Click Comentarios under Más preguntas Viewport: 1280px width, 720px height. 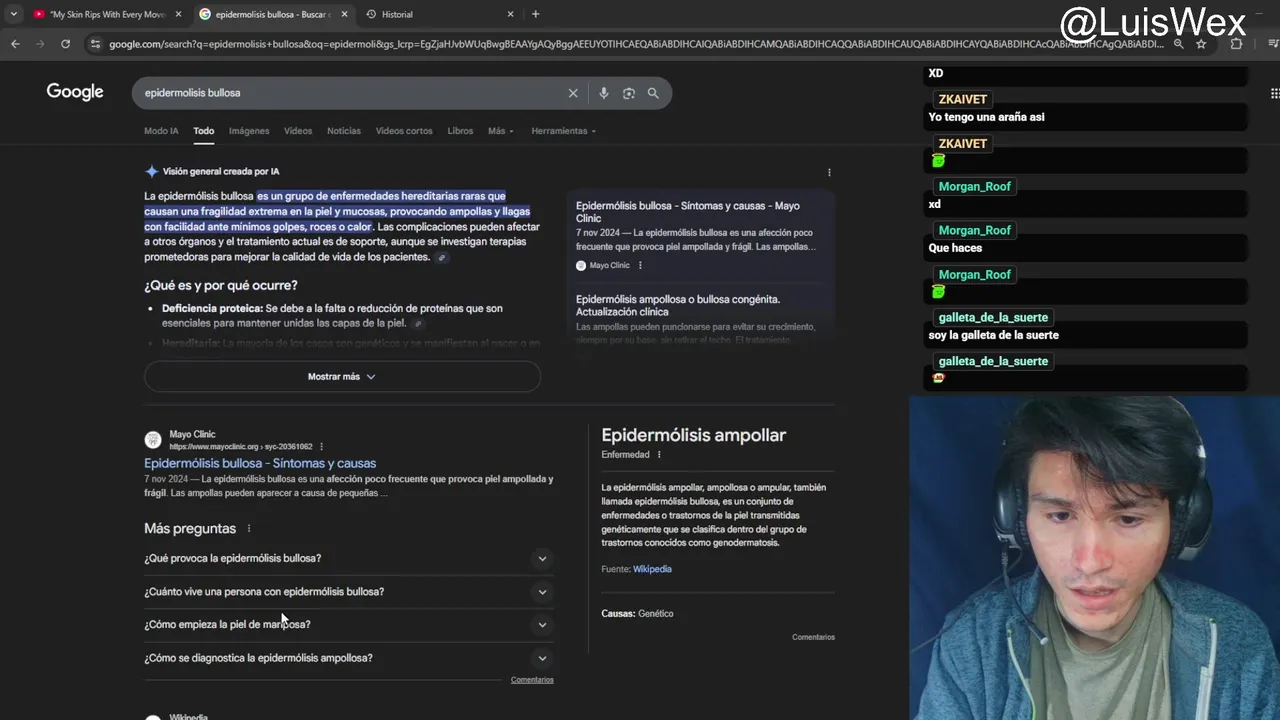tap(532, 680)
